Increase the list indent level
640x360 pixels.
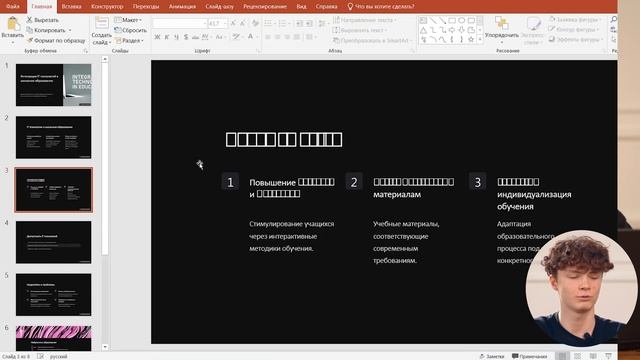click(309, 24)
